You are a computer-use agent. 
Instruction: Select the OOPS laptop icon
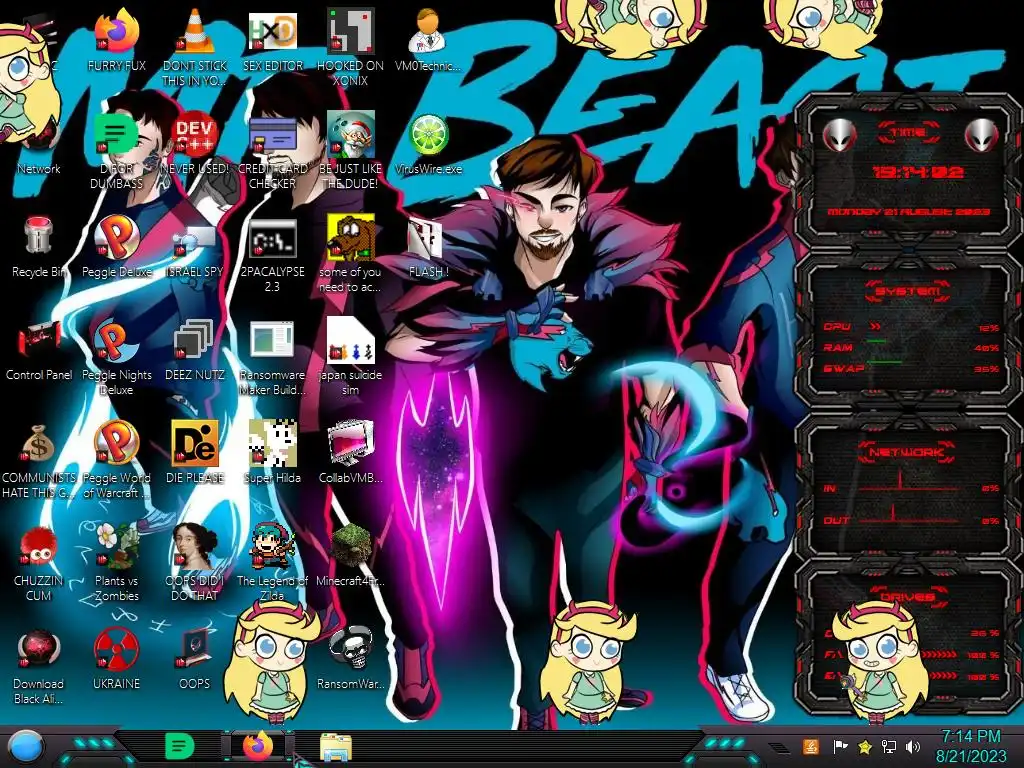tap(195, 649)
